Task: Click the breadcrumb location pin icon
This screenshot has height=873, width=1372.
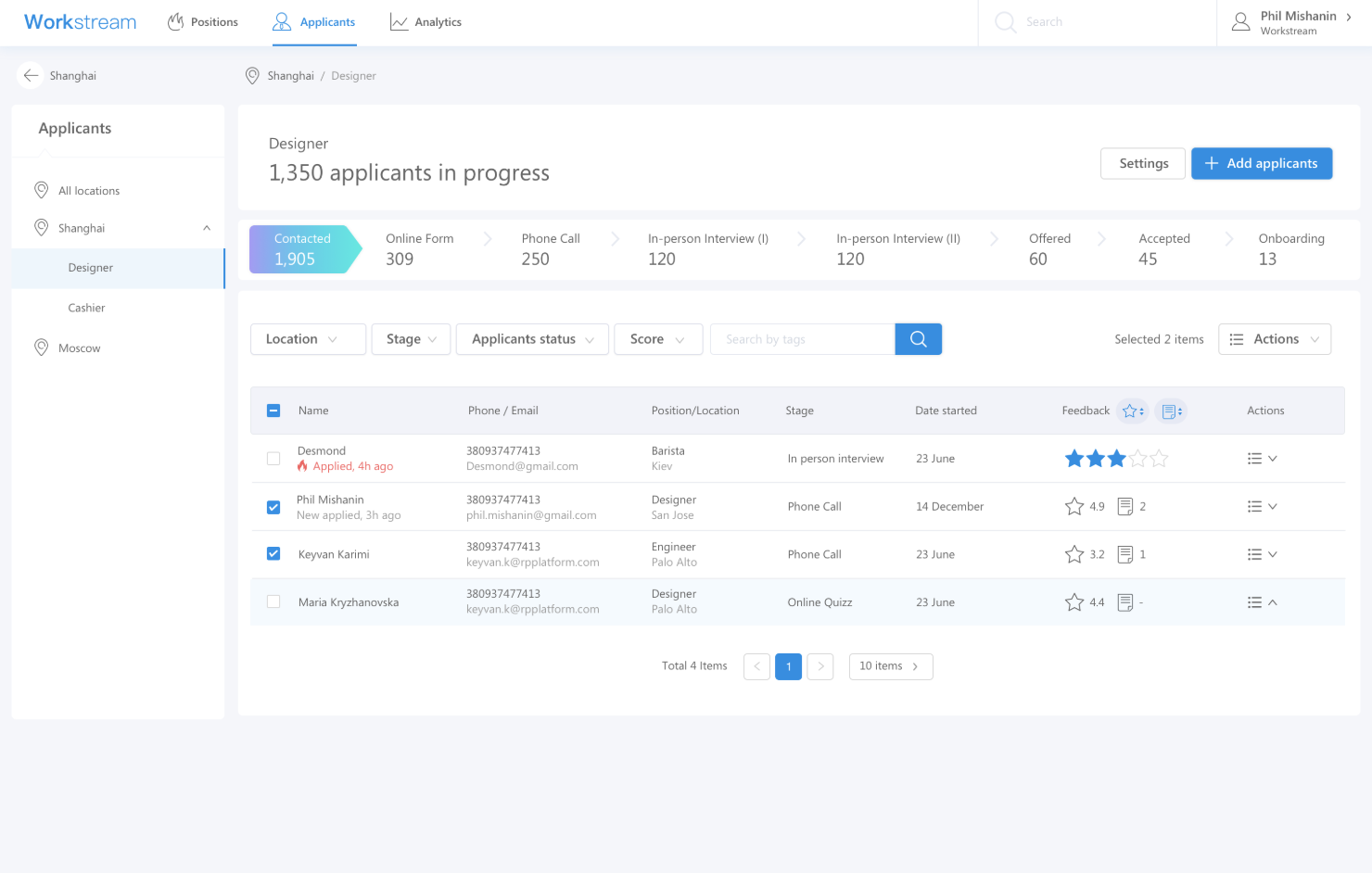Action: (252, 76)
